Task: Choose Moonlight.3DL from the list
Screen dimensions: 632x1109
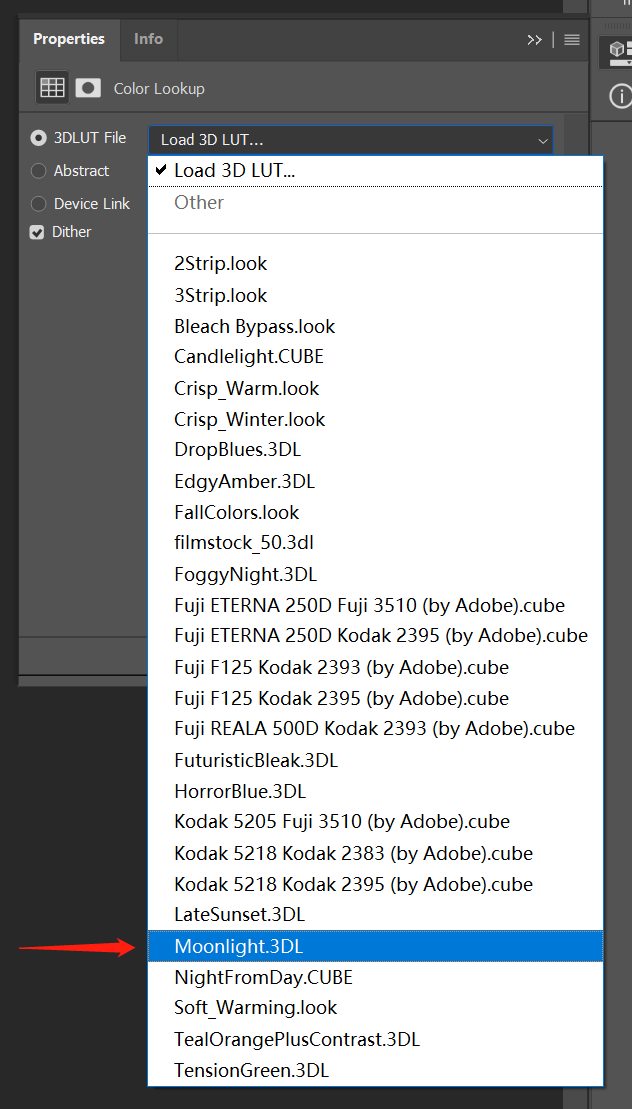Action: 375,946
